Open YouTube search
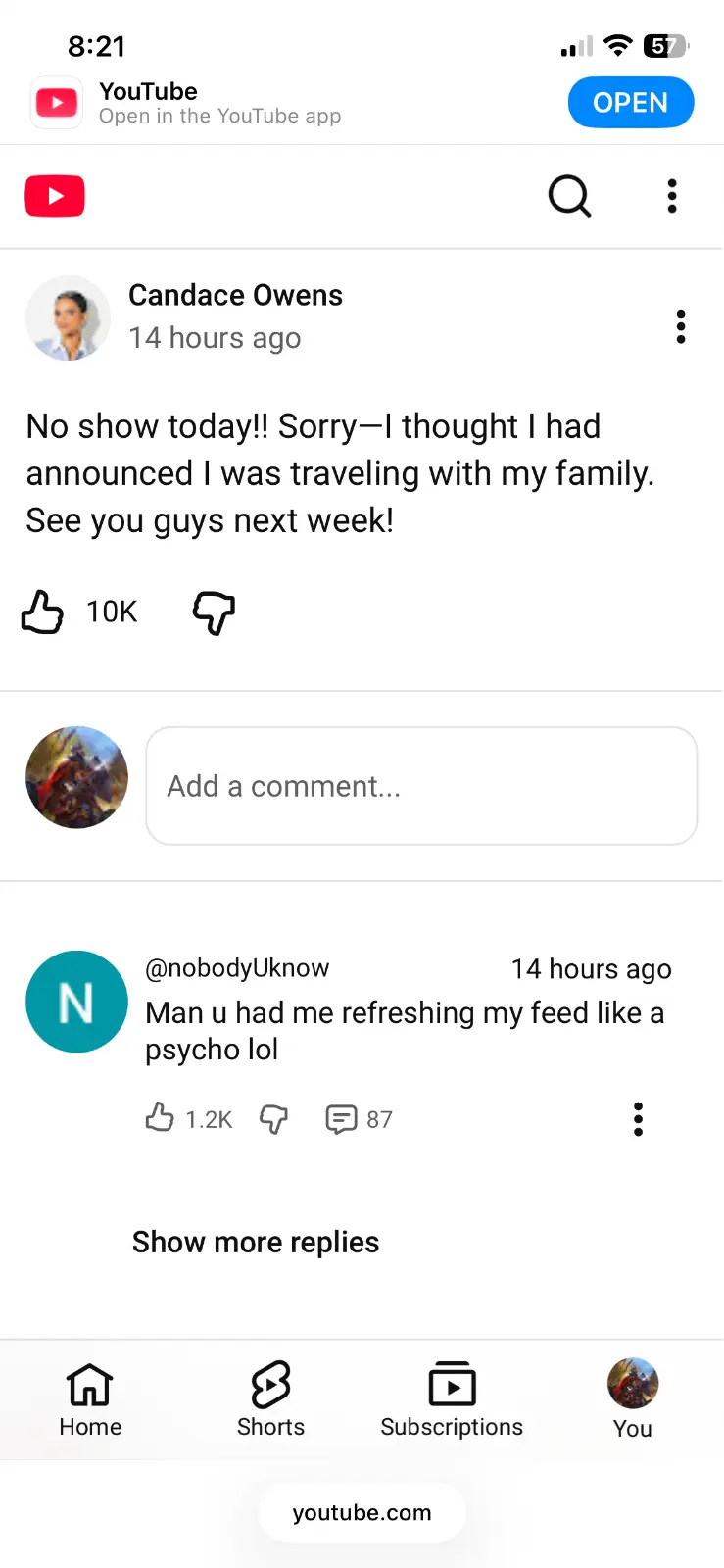This screenshot has height=1568, width=724. click(x=569, y=196)
